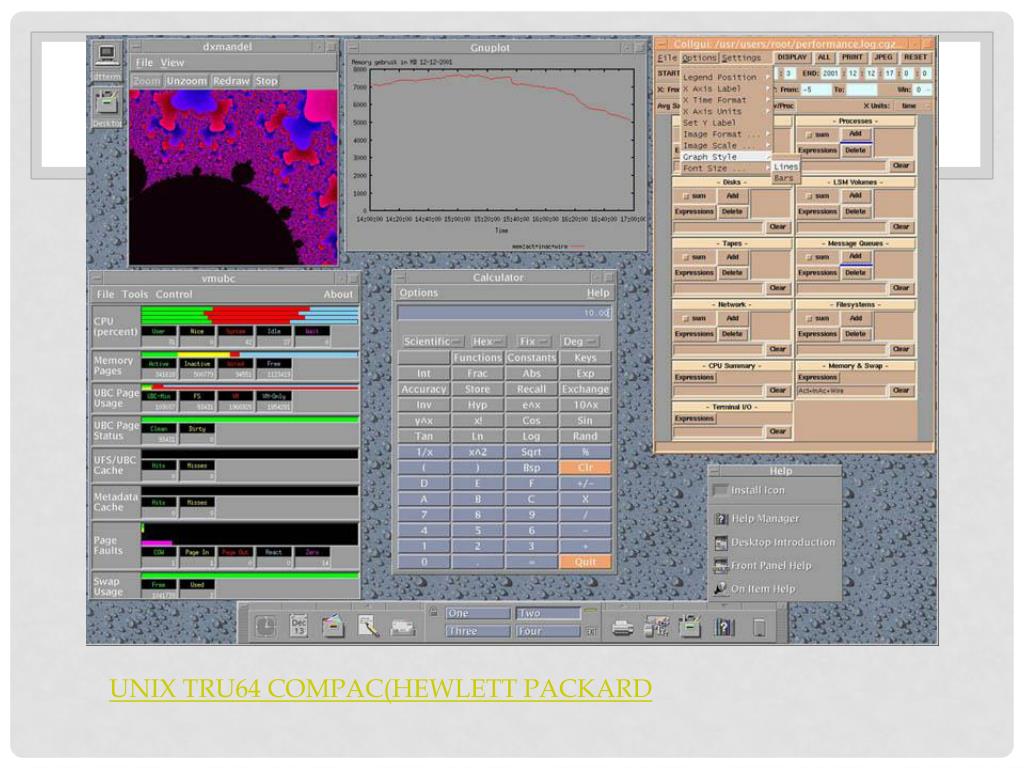Open the application manager icon on the front panel
Screen dimensions: 1024x768
[690, 626]
